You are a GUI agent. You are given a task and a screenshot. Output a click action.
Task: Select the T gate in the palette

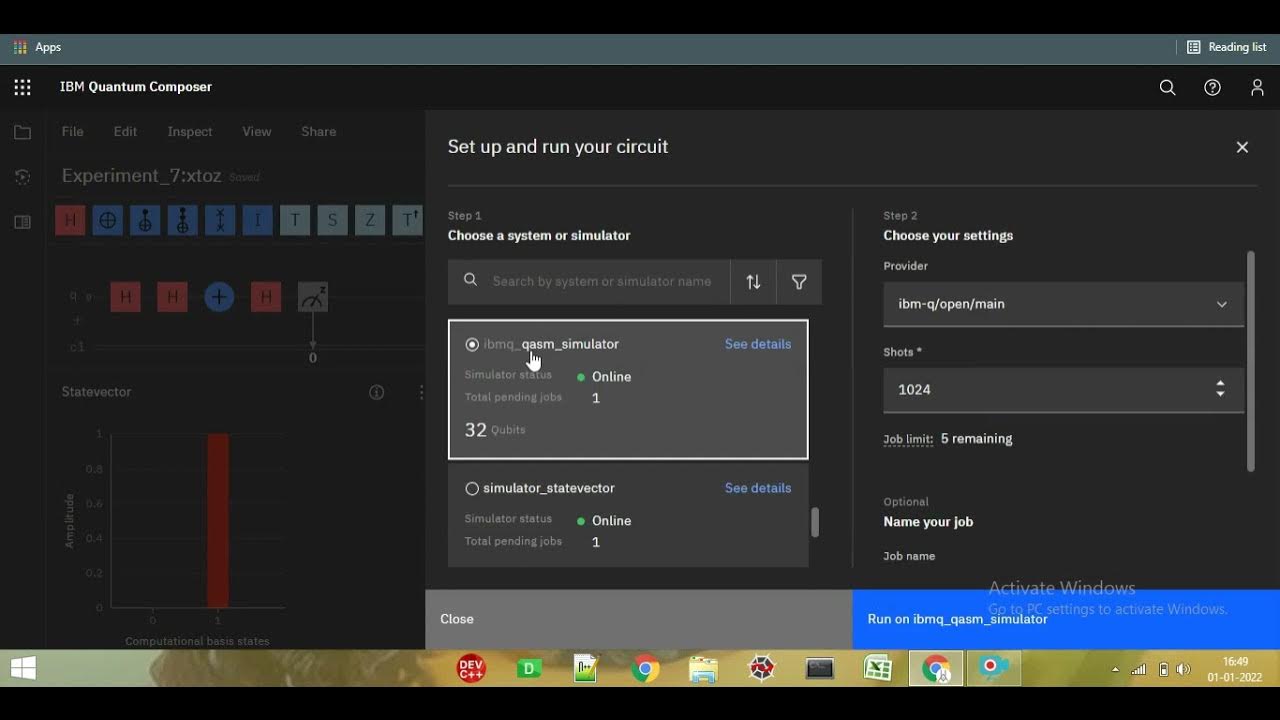pos(295,220)
